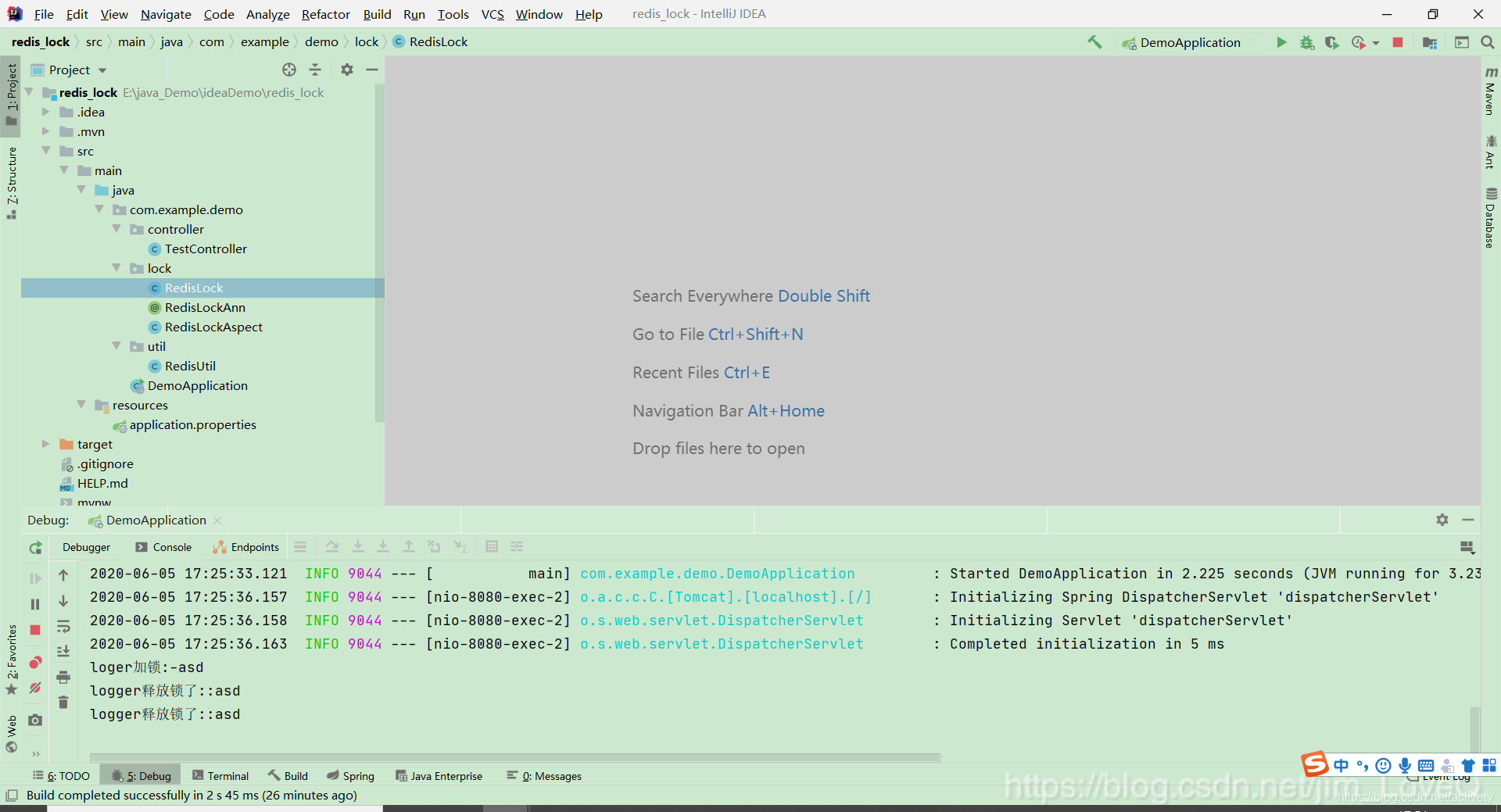The image size is (1501, 812).
Task: Open the Spring tool window
Action: click(x=350, y=776)
